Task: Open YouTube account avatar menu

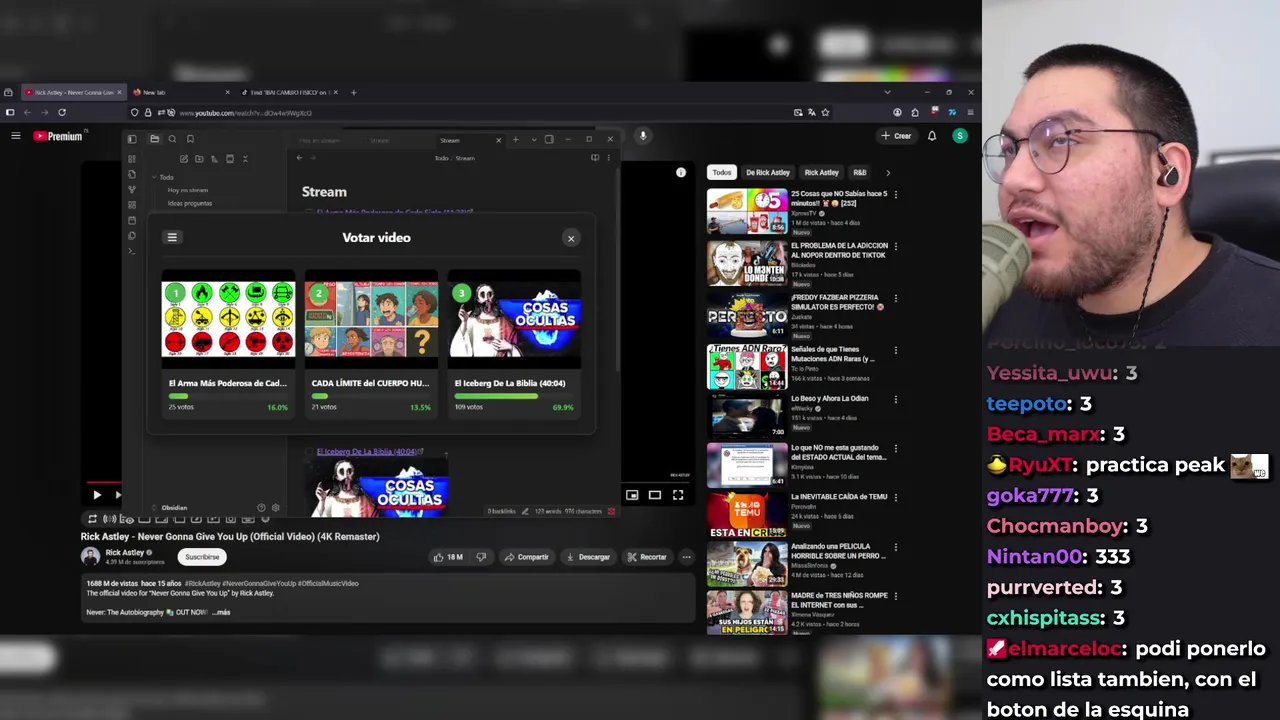Action: [x=960, y=136]
